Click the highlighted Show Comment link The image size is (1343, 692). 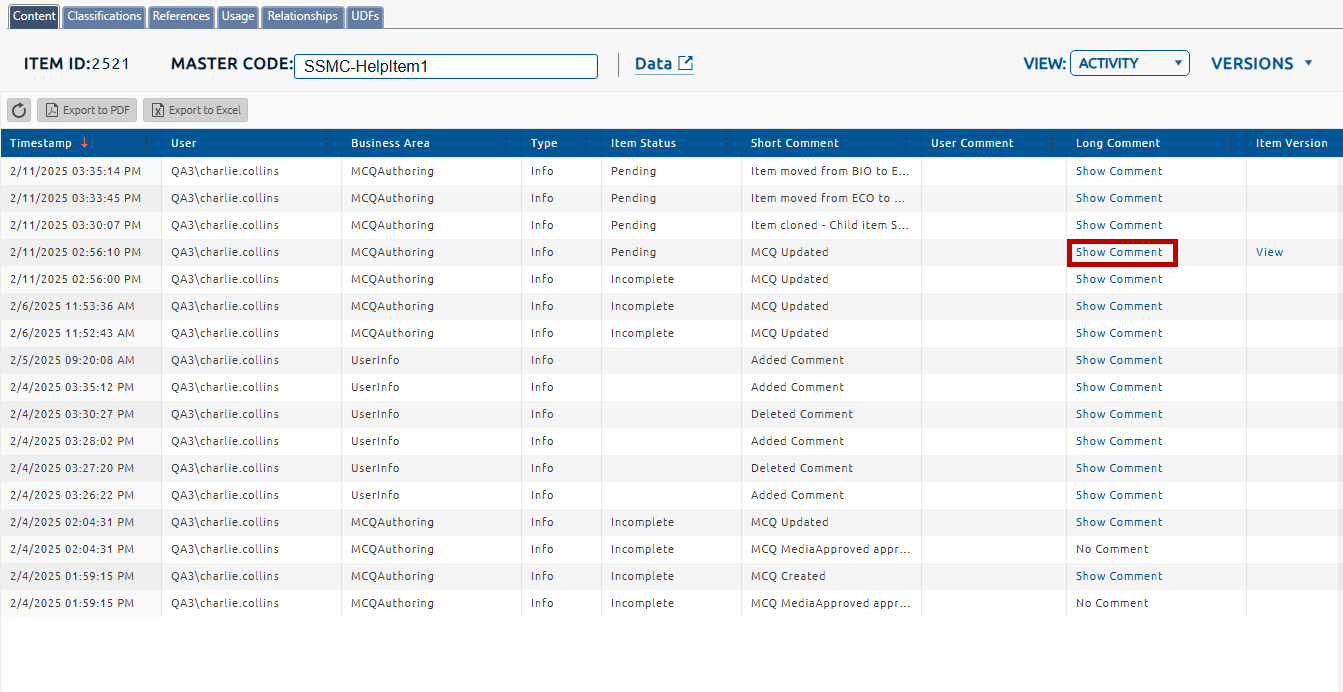(1119, 252)
